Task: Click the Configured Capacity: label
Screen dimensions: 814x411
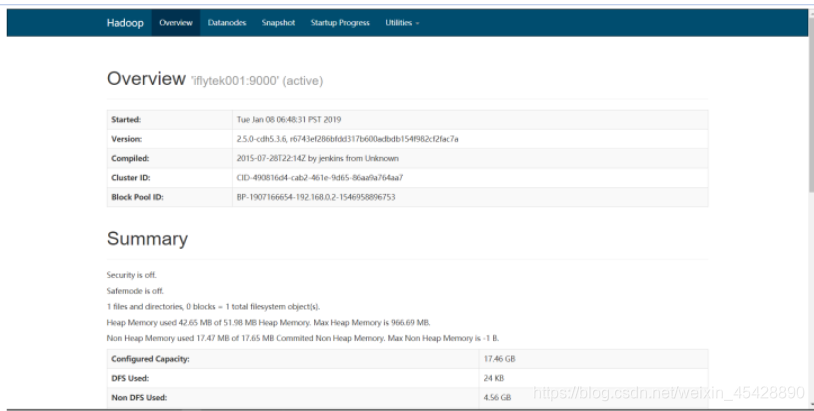Action: tap(150, 359)
